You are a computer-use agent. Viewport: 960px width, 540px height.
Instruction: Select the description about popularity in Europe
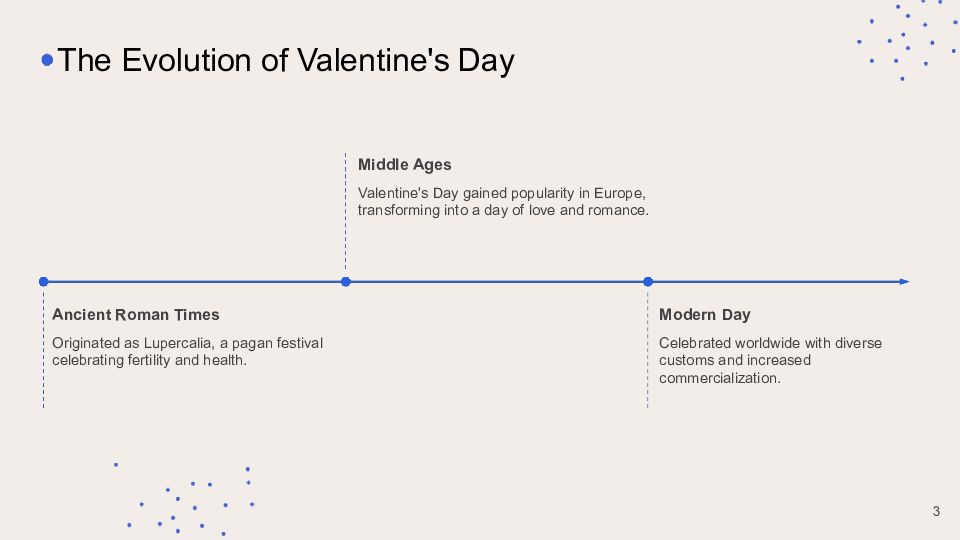point(503,201)
